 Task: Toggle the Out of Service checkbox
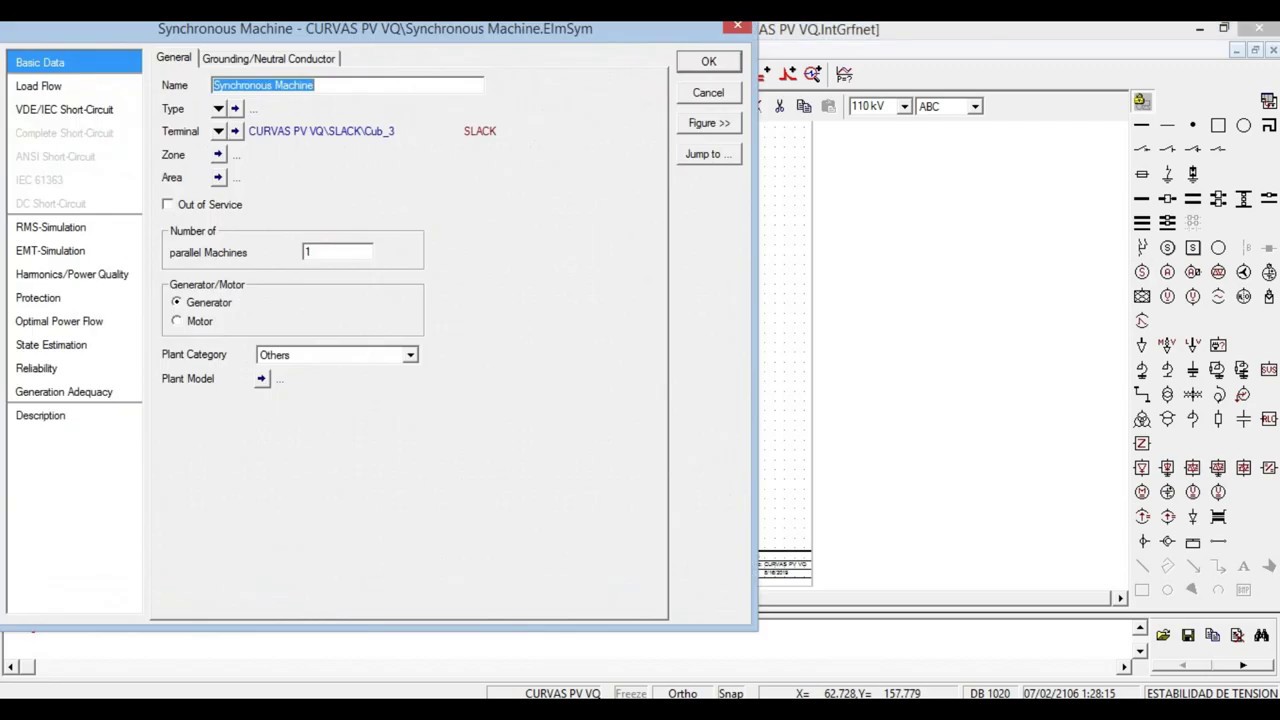coord(168,204)
